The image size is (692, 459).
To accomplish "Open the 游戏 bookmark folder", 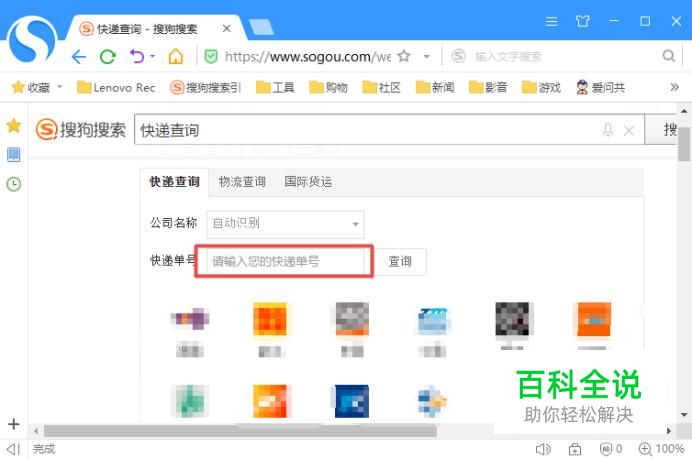I will 541,87.
